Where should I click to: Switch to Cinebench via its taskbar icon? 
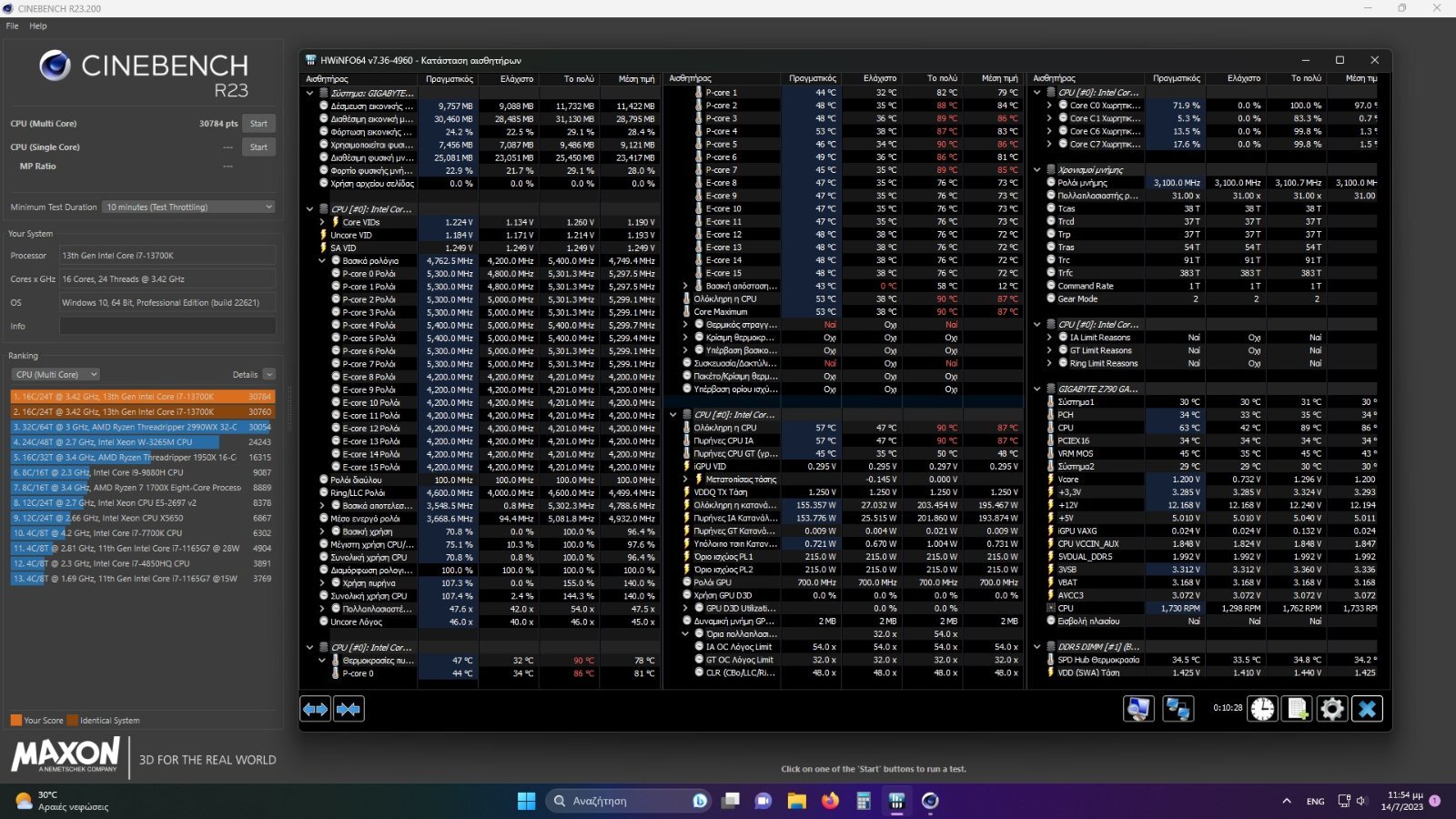[930, 801]
